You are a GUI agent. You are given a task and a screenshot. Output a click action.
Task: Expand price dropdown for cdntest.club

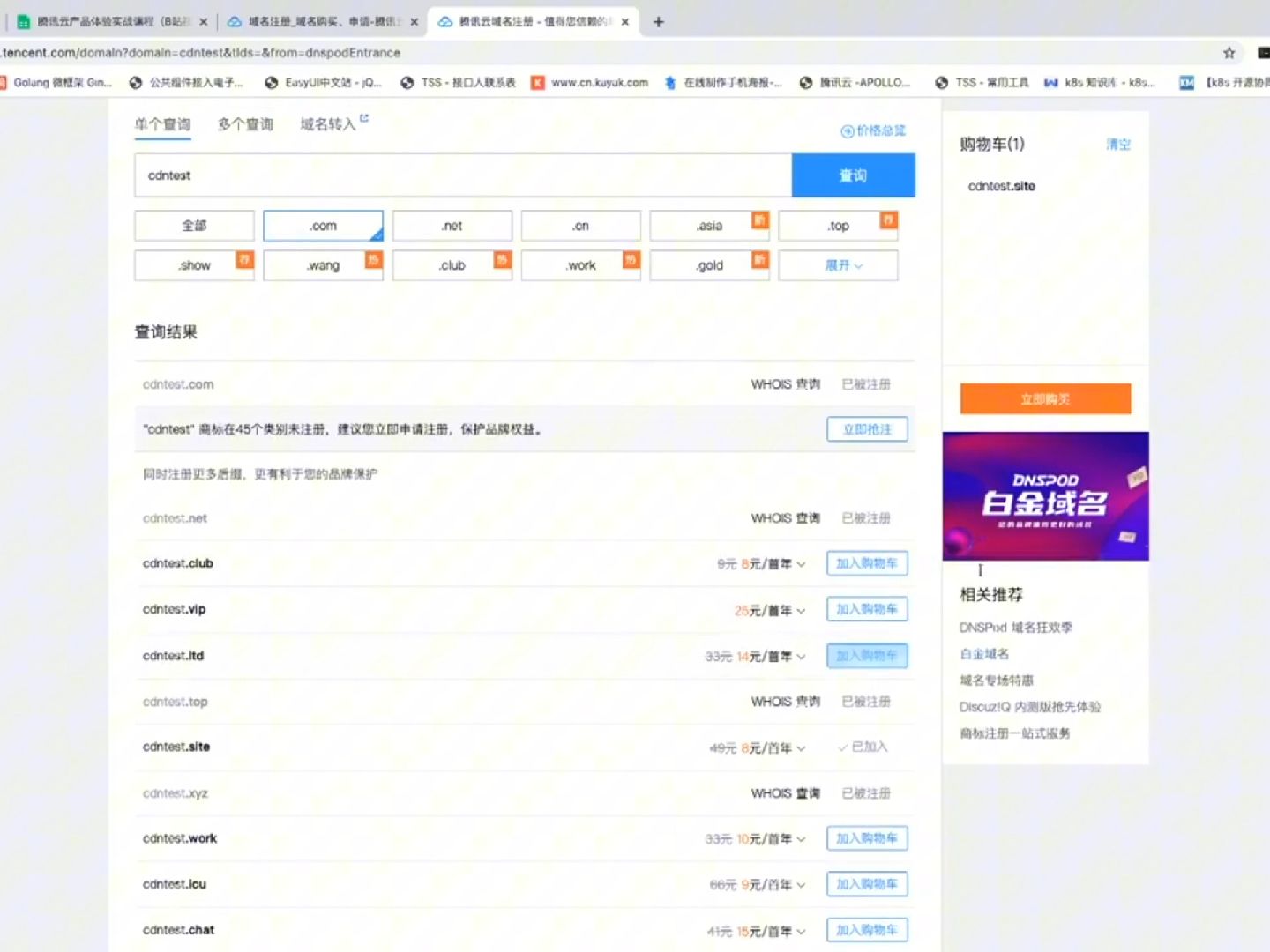point(801,564)
